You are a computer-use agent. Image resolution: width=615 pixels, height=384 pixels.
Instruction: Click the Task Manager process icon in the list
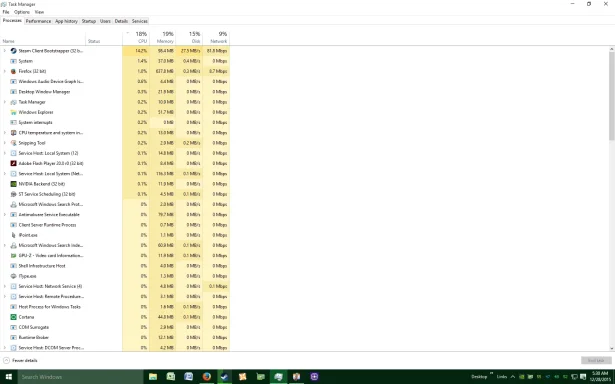(13, 102)
